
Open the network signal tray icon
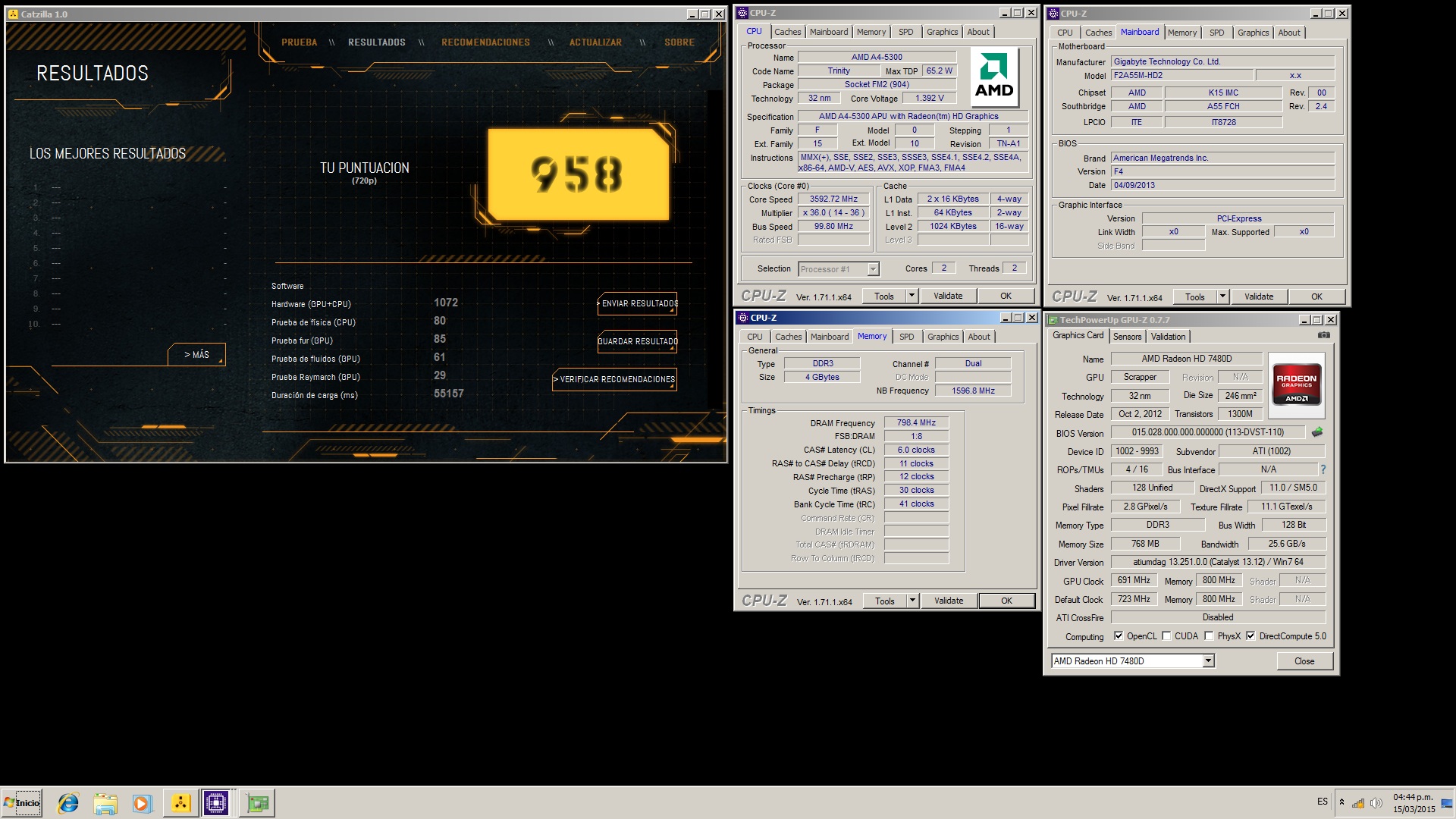click(x=1358, y=803)
